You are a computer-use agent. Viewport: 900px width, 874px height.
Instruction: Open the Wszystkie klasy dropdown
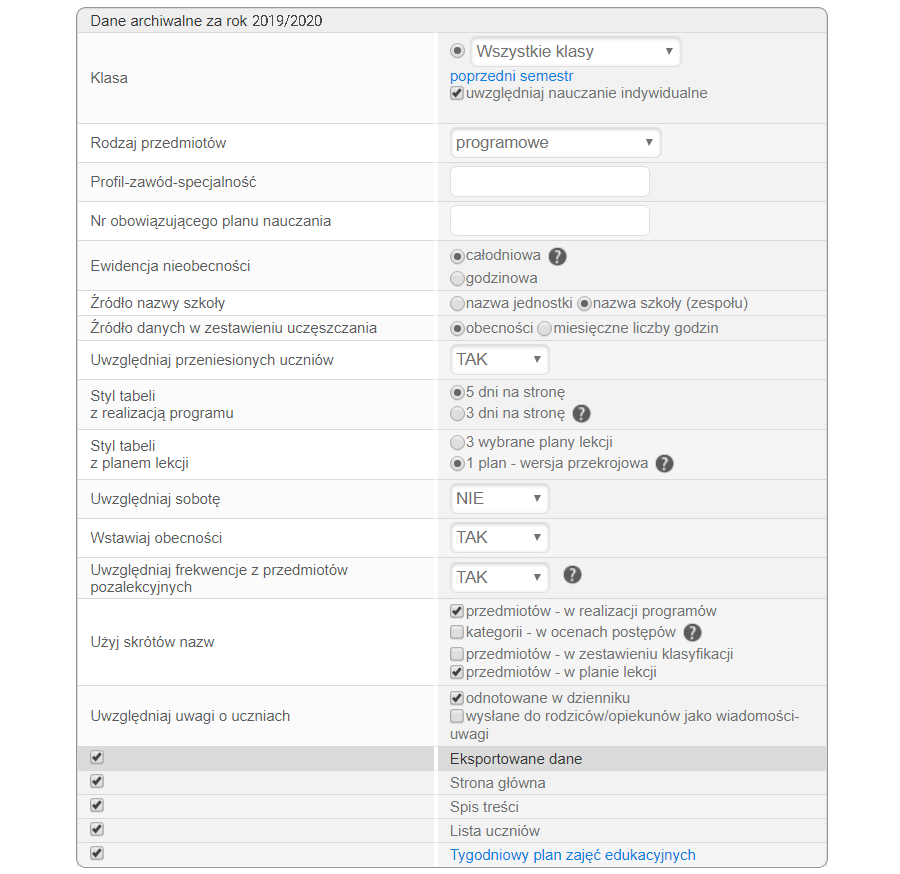575,52
